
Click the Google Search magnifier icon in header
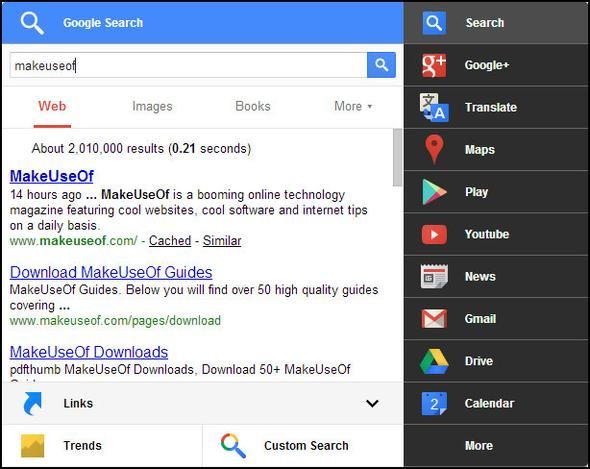point(32,23)
